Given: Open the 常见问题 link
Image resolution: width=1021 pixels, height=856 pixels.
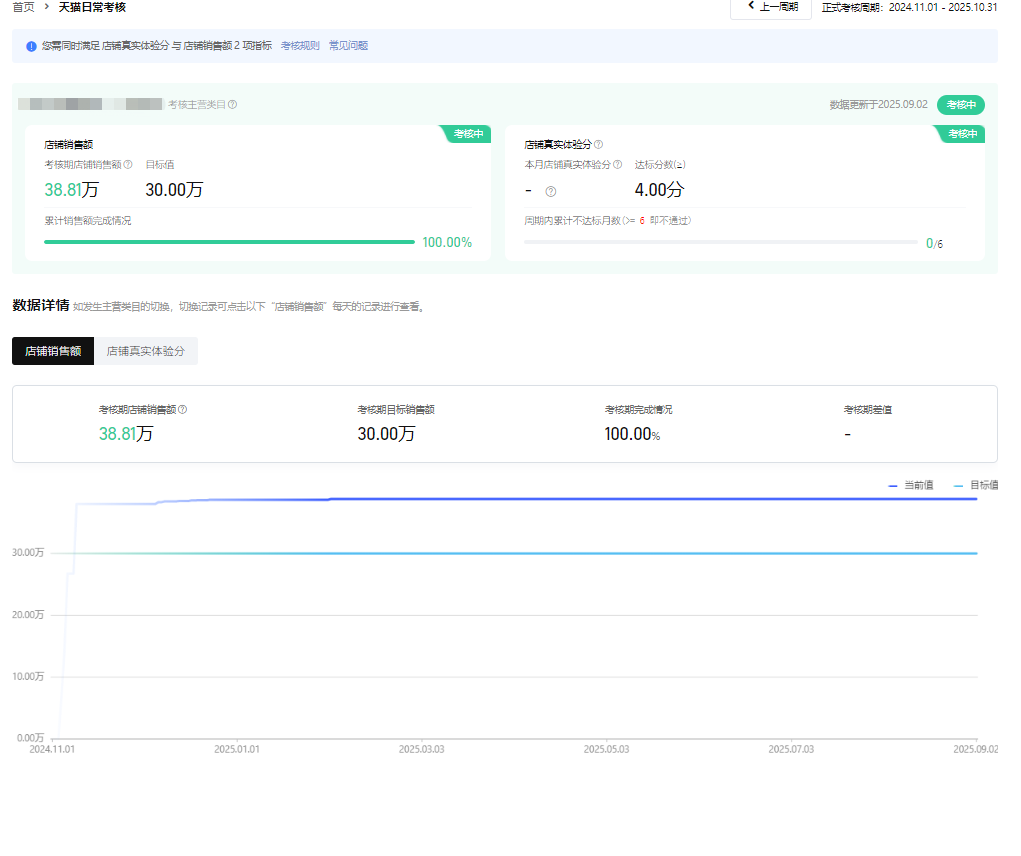Looking at the screenshot, I should pos(348,46).
